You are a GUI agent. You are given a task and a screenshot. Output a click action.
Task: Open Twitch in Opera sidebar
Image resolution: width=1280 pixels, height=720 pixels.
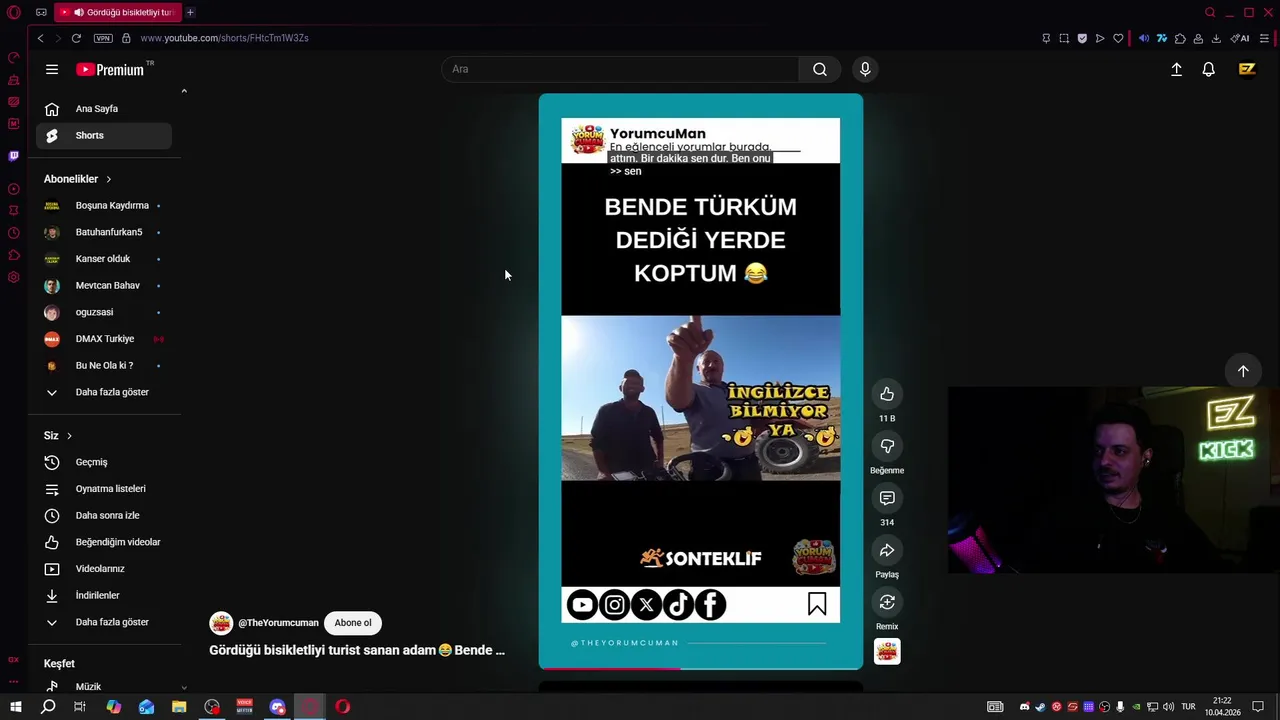(x=13, y=156)
